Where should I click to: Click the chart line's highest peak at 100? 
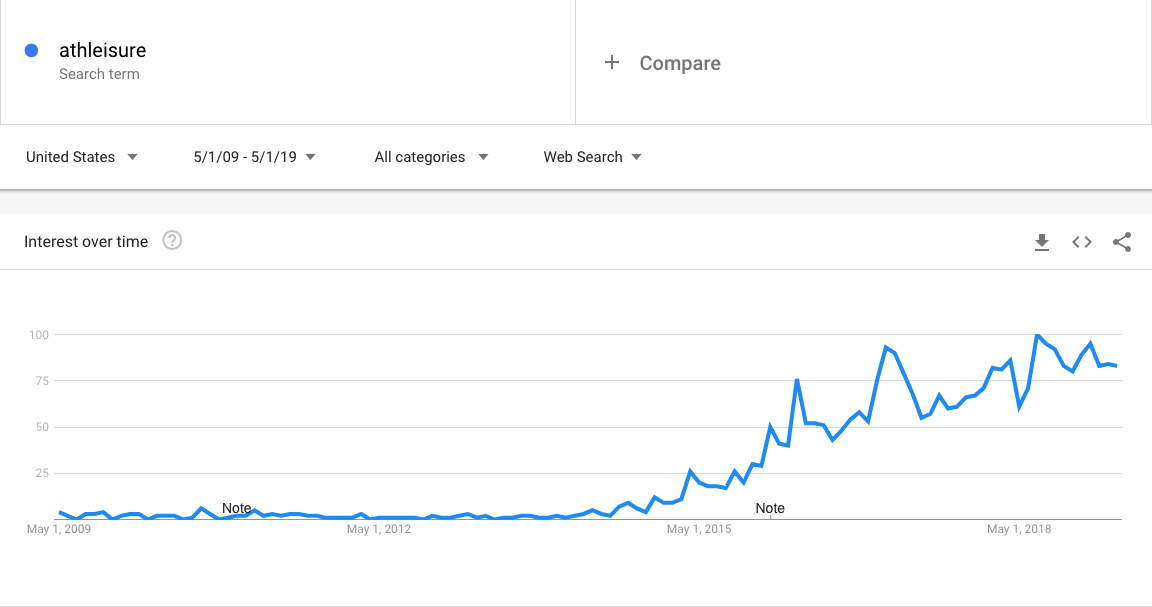click(1037, 335)
